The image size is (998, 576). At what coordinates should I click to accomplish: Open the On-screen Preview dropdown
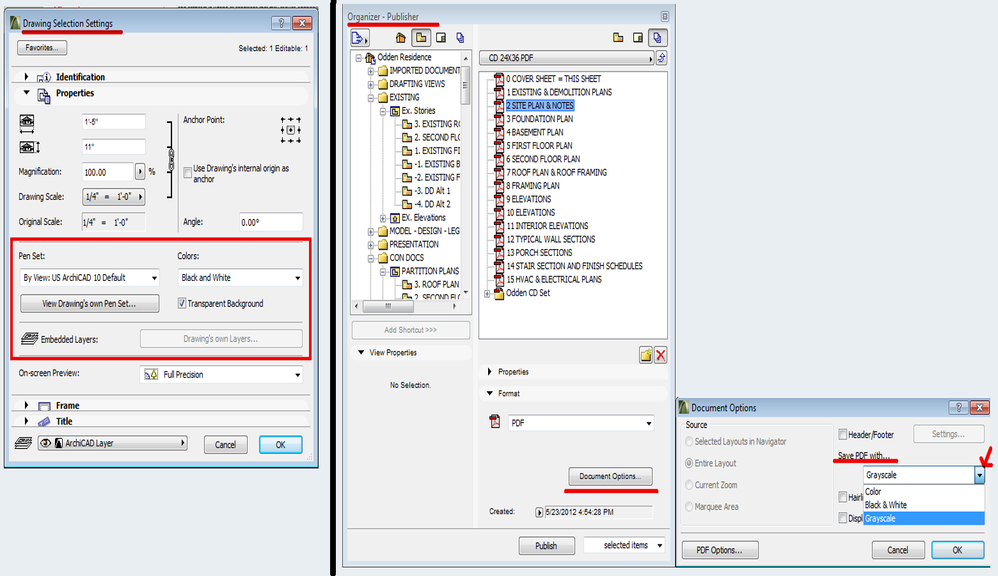pos(221,374)
